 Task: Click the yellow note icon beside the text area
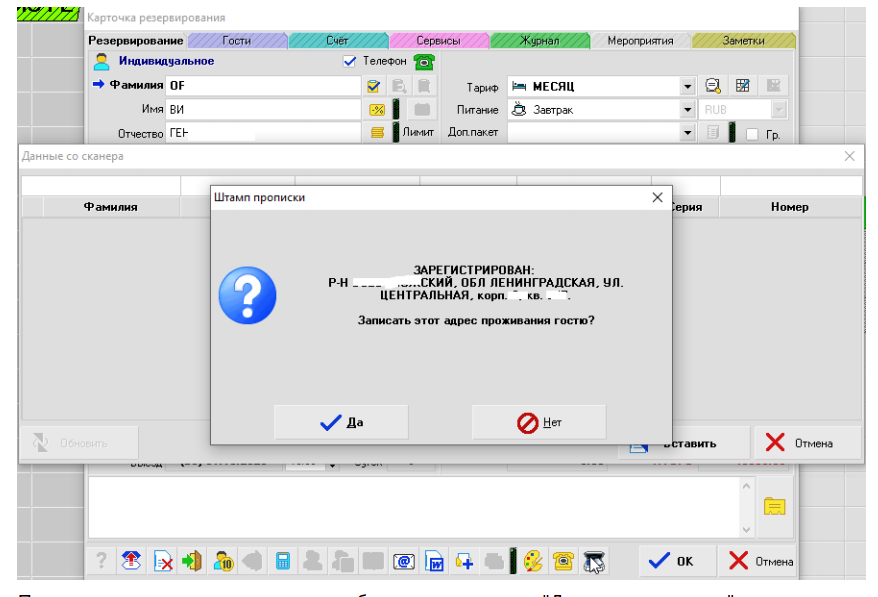click(774, 506)
